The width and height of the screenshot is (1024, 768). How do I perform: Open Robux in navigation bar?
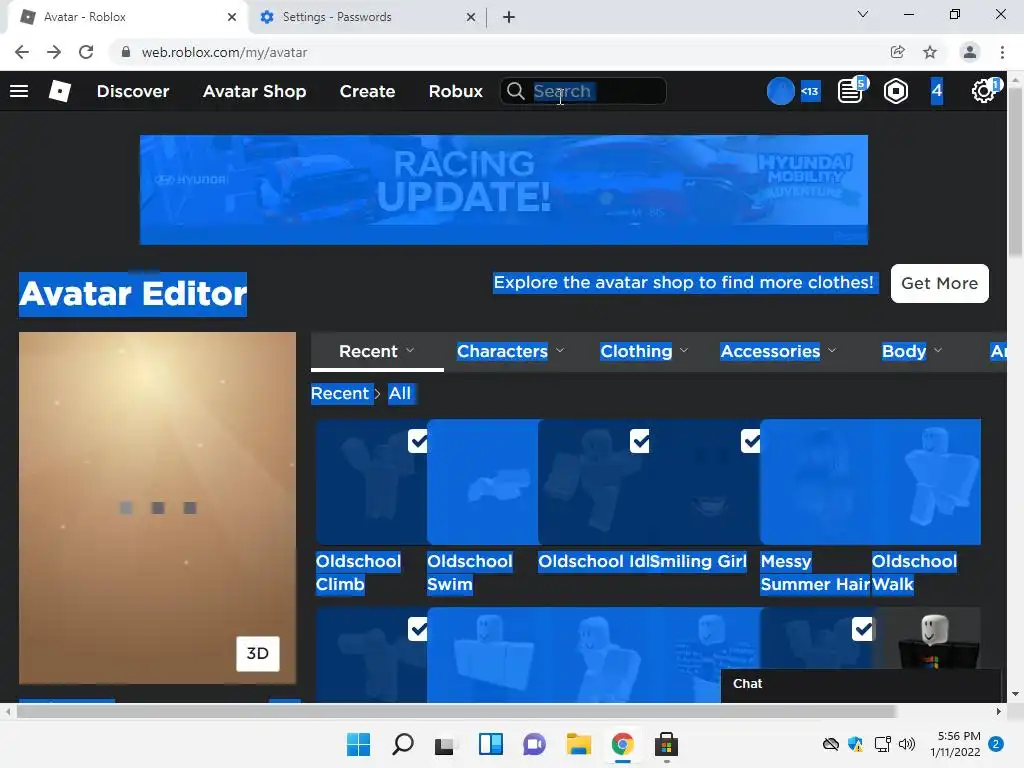coord(455,91)
